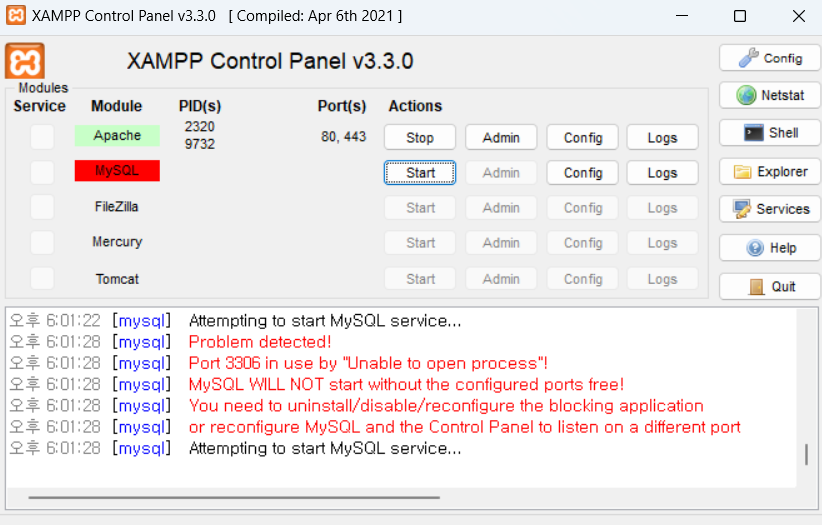Image resolution: width=822 pixels, height=525 pixels.
Task: Click the disabled MySQL Admin button
Action: tap(501, 173)
